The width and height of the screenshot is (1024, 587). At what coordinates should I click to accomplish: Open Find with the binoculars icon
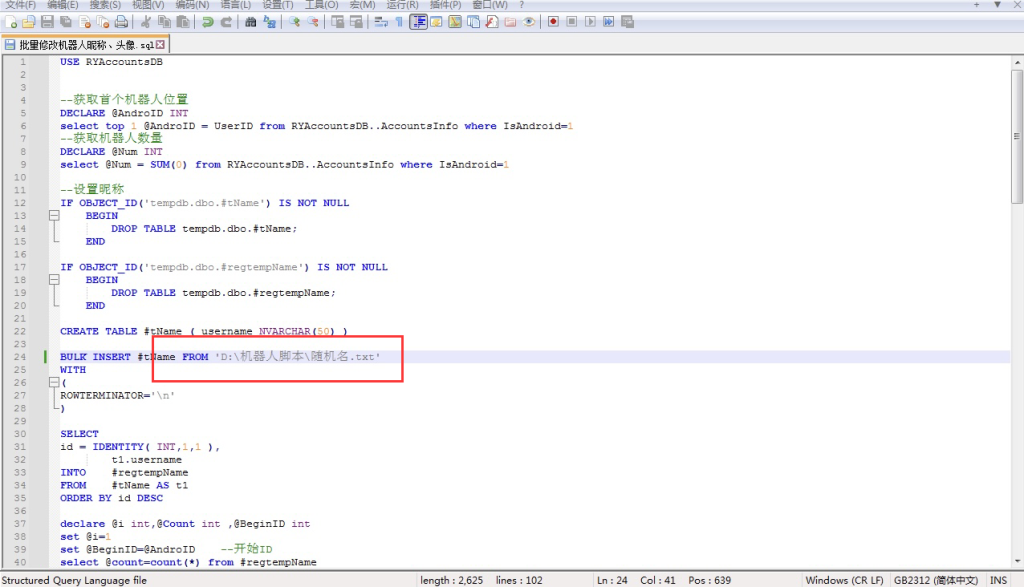click(x=250, y=21)
